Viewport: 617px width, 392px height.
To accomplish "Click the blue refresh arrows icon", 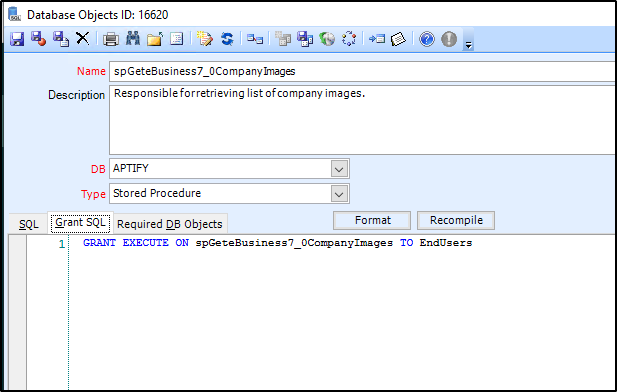I will [227, 39].
